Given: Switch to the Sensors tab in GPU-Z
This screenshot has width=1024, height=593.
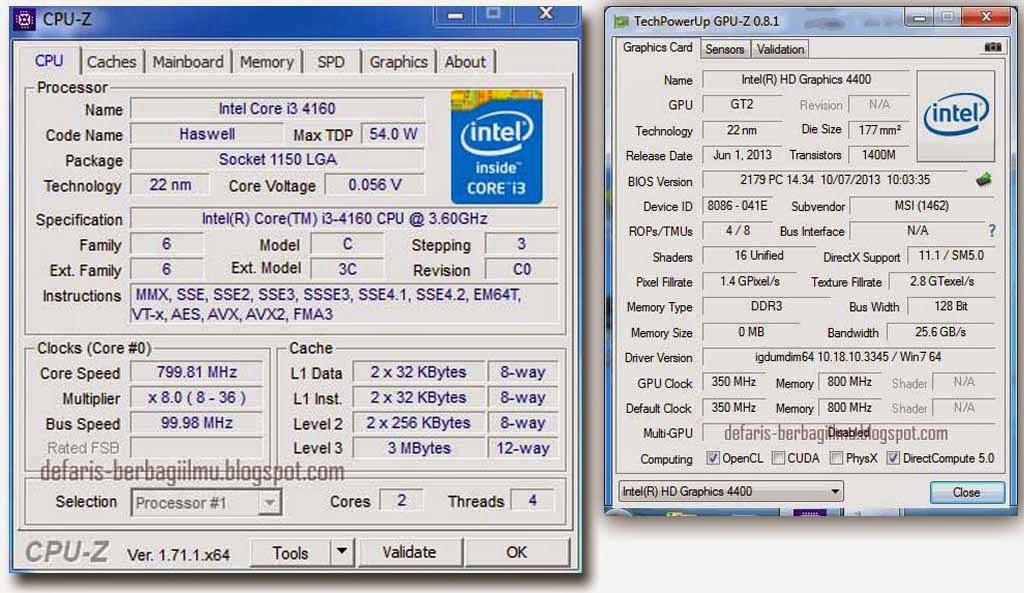Looking at the screenshot, I should [724, 48].
